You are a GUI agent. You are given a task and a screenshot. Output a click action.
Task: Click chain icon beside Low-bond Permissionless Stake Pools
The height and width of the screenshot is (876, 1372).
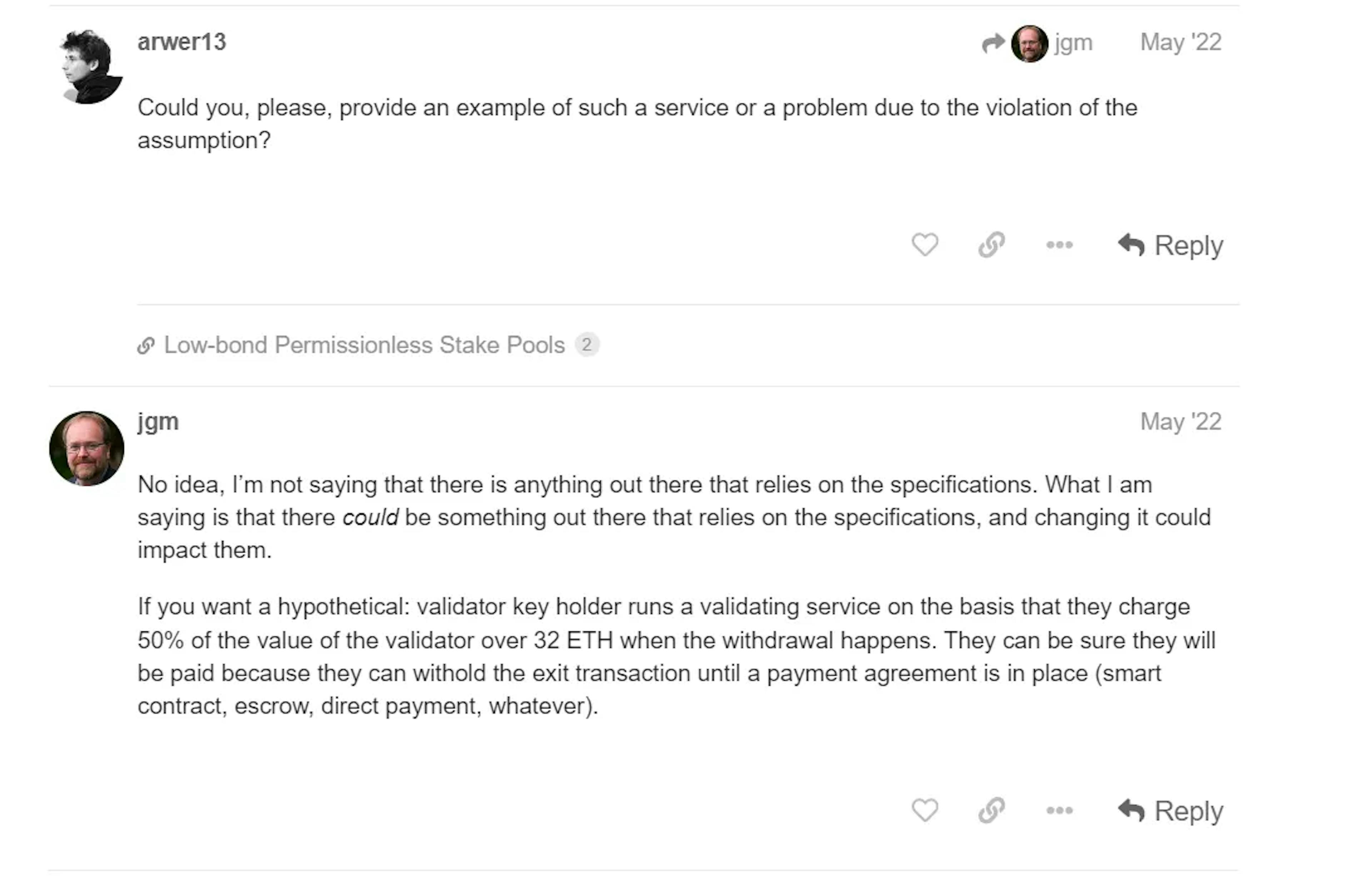coord(146,345)
